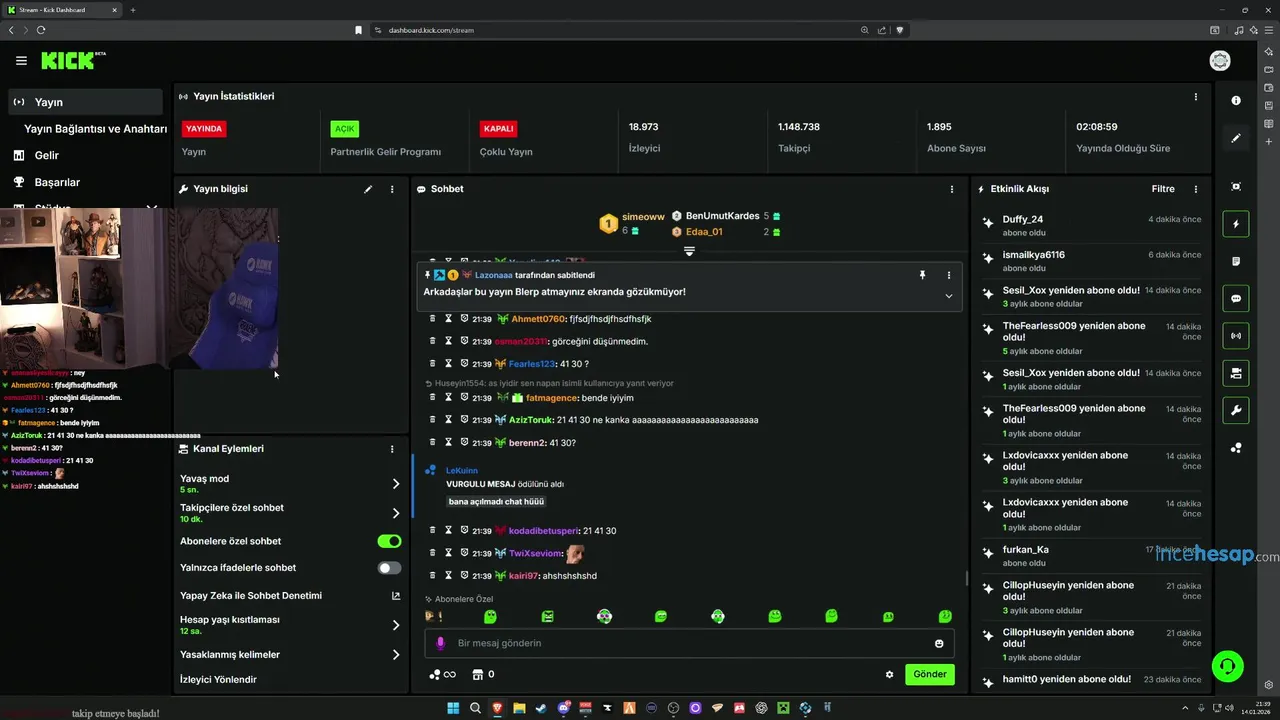Turn off Abonelere özel sohbet toggle
This screenshot has width=1280, height=720.
[x=389, y=541]
